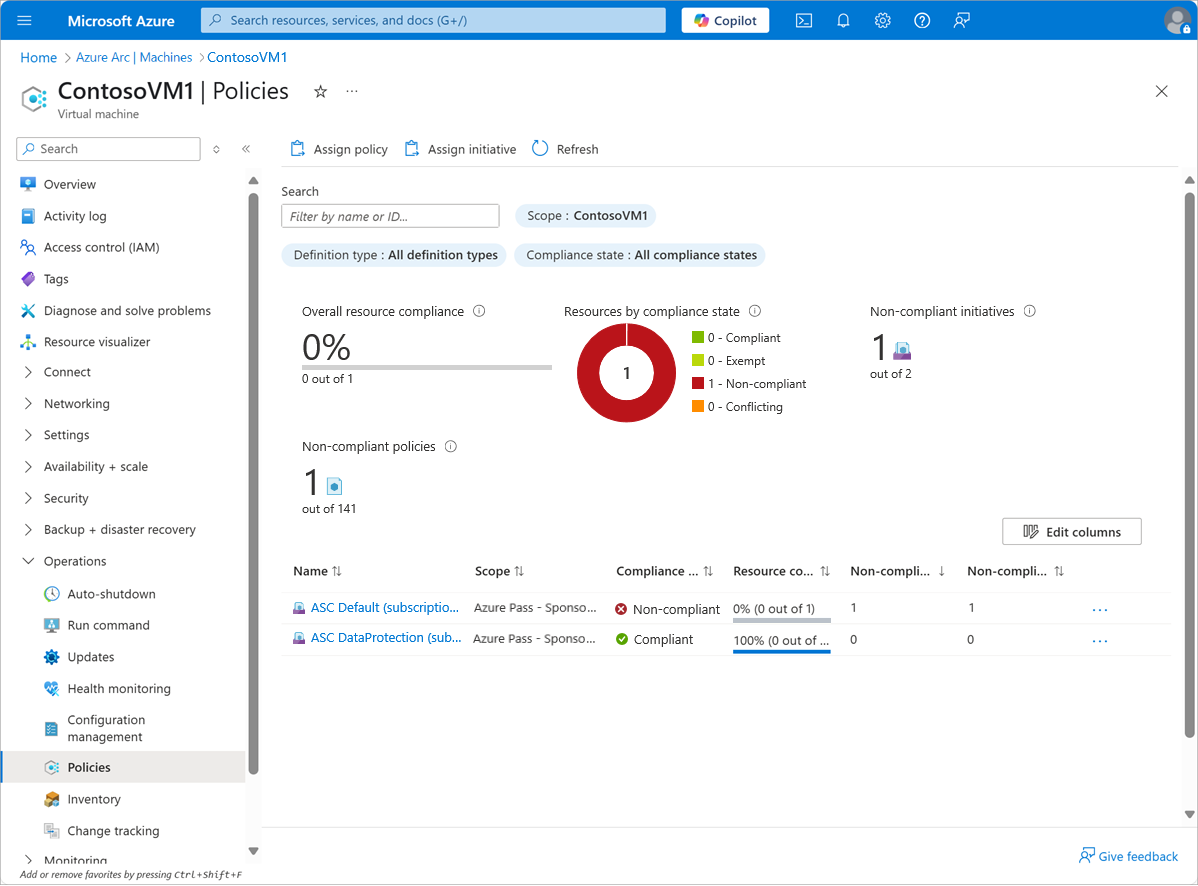Click Assign policy
1198x886 pixels.
[x=339, y=149]
